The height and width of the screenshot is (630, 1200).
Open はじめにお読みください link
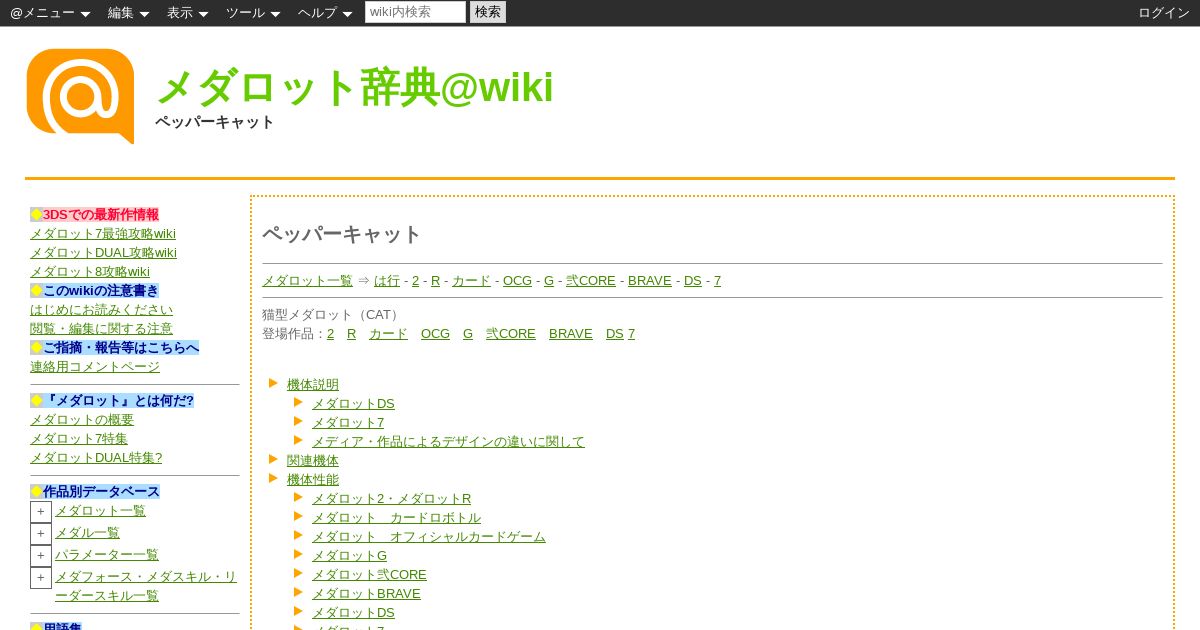[101, 310]
